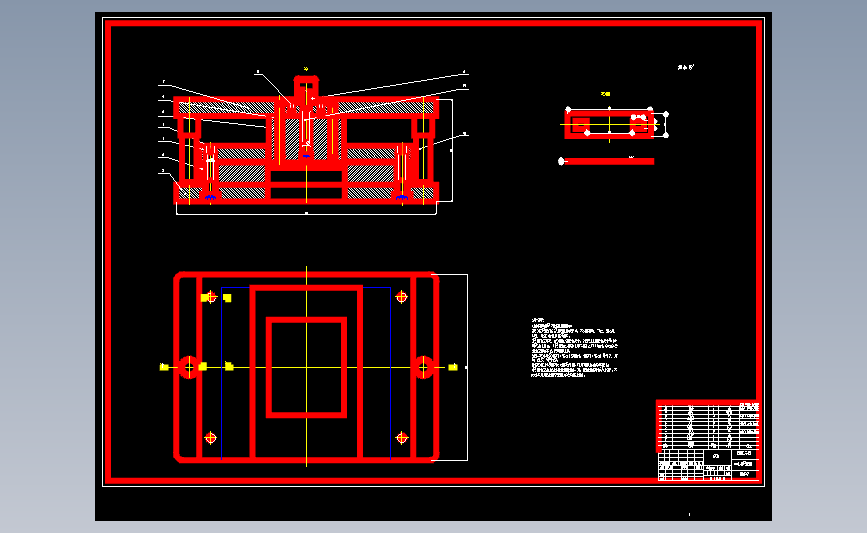The height and width of the screenshot is (533, 867).
Task: Click the bottom-right screw hole marker in plan view
Action: [401, 438]
